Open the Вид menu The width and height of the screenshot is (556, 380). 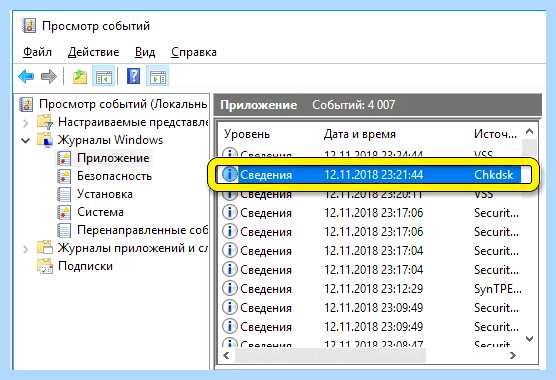[145, 52]
